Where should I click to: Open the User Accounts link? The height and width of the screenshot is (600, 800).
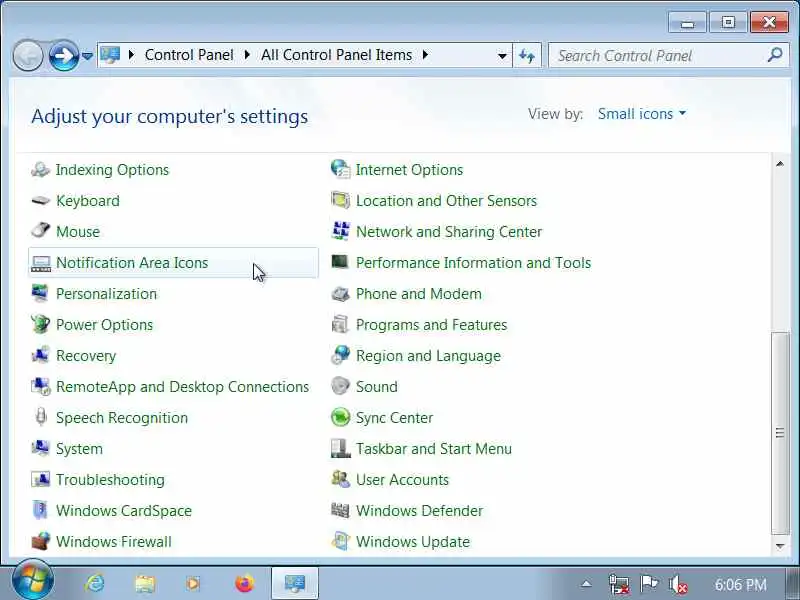point(403,480)
